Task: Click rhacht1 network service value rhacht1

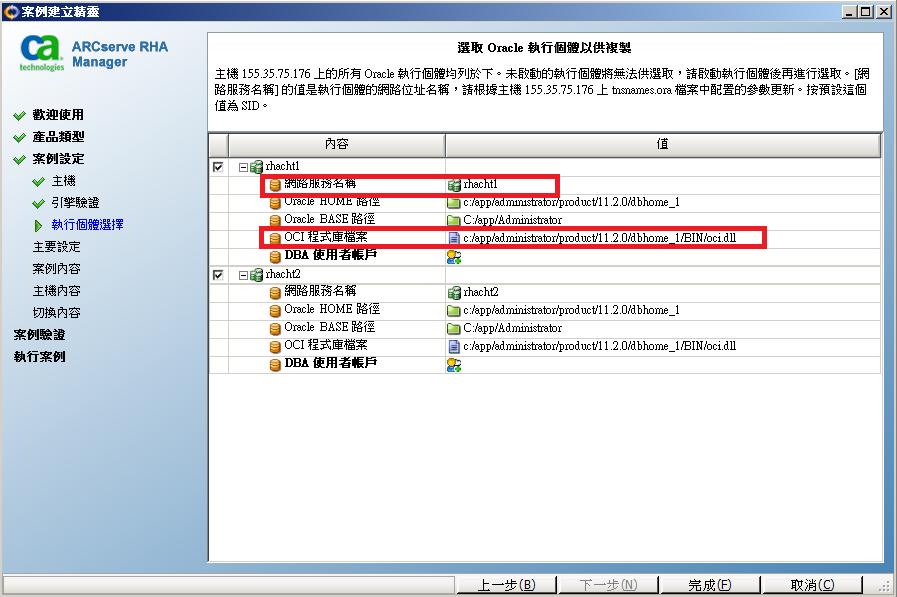Action: (481, 184)
